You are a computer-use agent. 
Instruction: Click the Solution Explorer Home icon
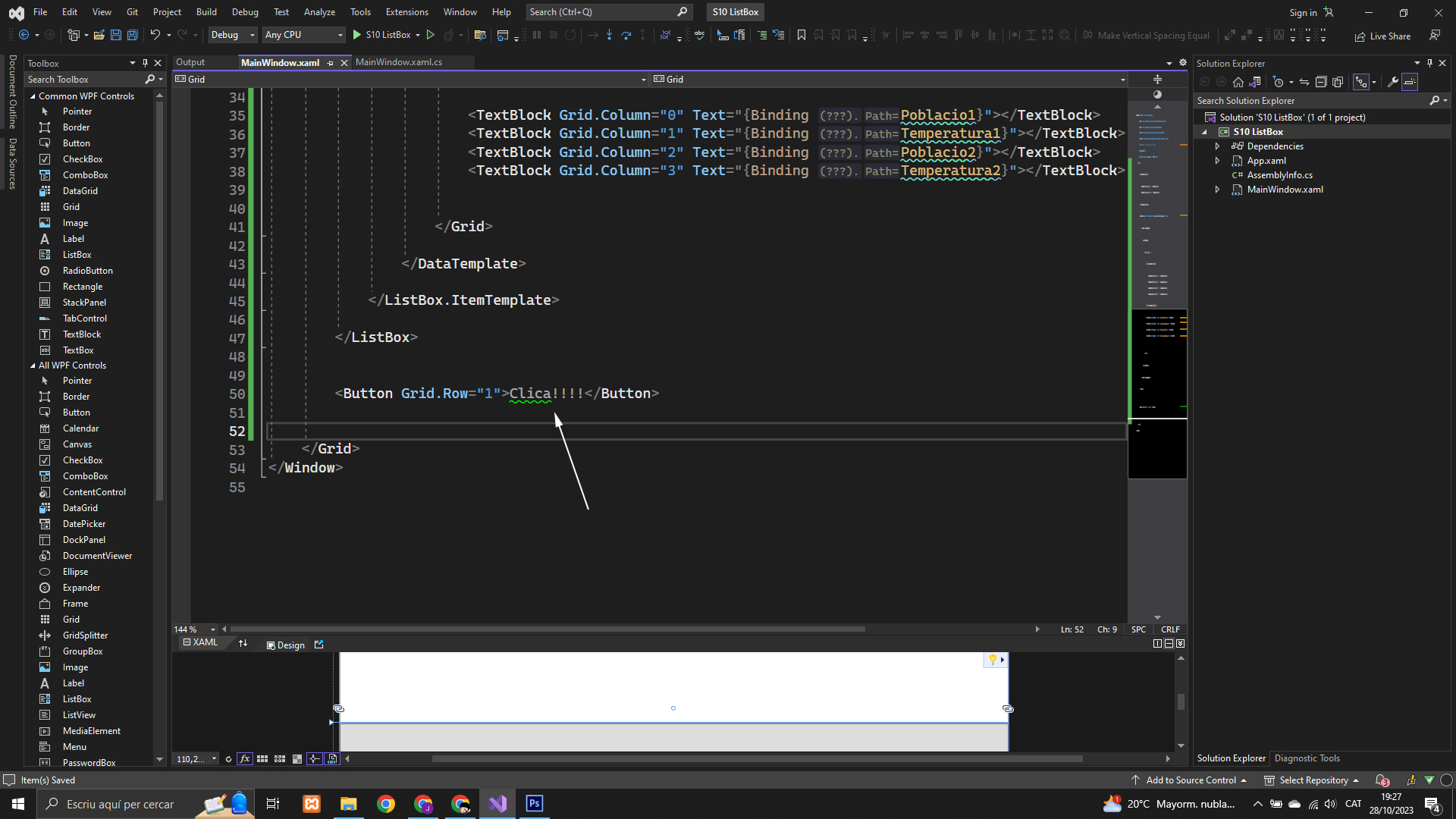click(x=1238, y=82)
